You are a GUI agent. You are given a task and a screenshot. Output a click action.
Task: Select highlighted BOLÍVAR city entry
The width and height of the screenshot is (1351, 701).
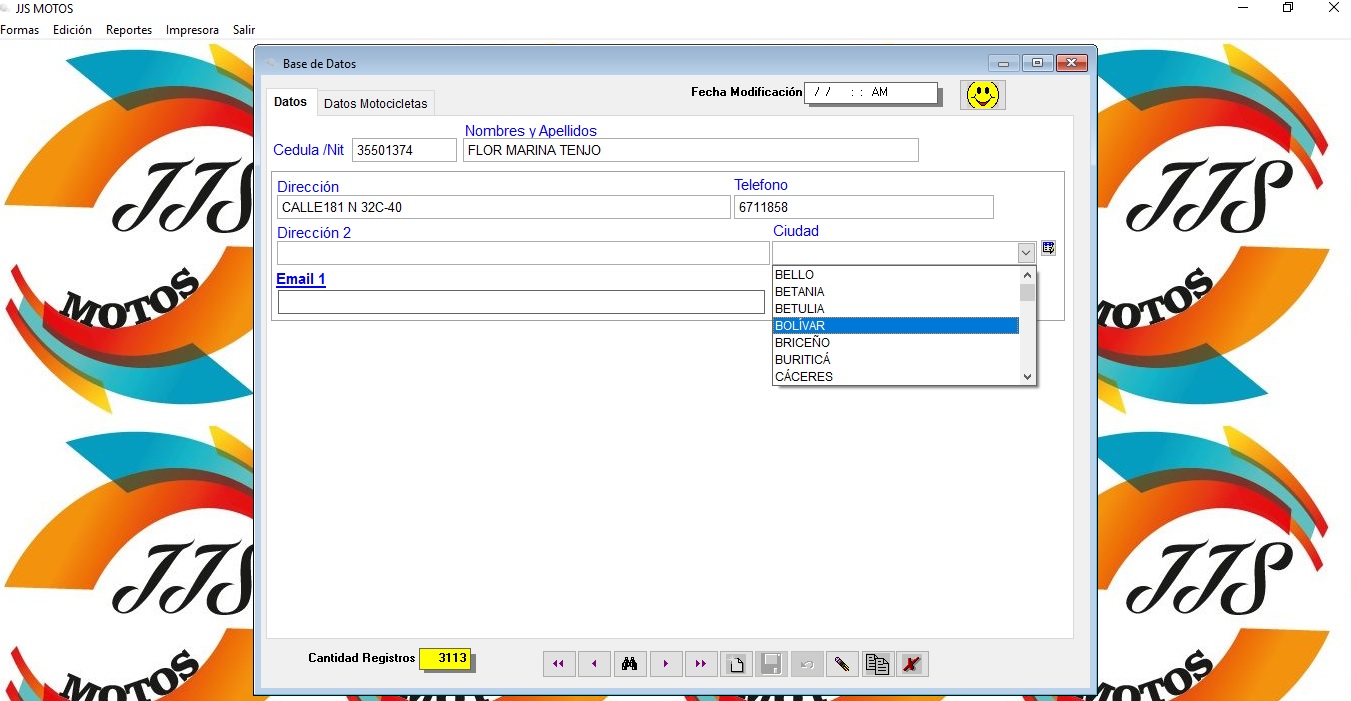[896, 326]
